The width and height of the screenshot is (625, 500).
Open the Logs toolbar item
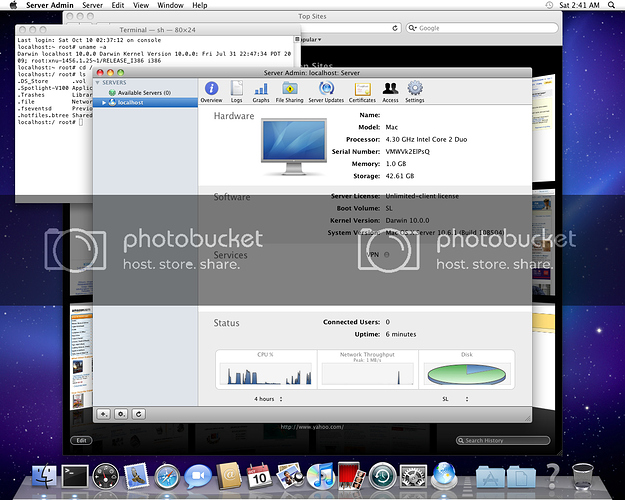tap(236, 92)
